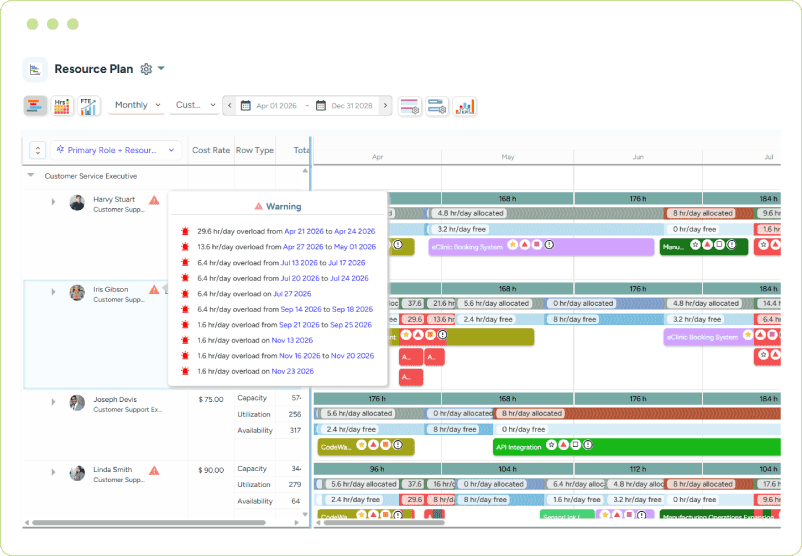Viewport: 802px width, 556px height.
Task: Switch to the FTE chart view
Action: pyautogui.click(x=88, y=106)
